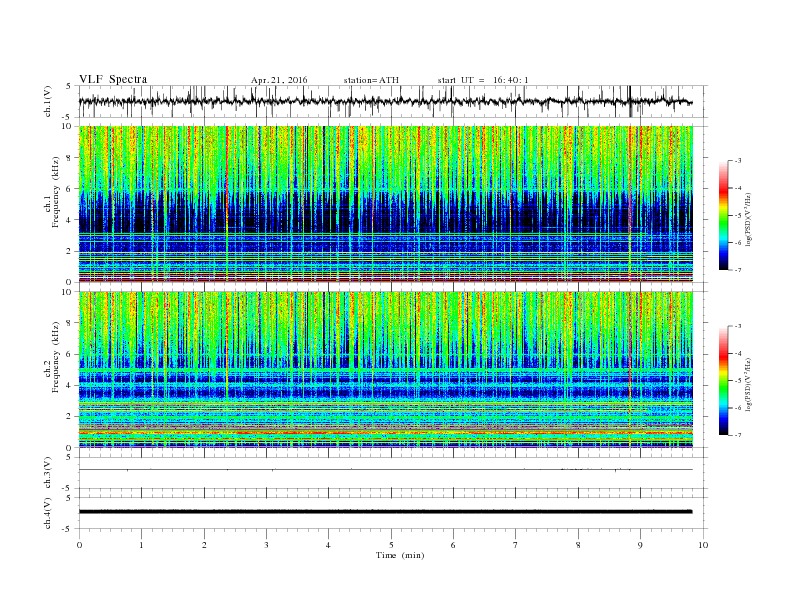Click the "ch.4(V)" axis label
792x612 pixels.
coord(48,513)
